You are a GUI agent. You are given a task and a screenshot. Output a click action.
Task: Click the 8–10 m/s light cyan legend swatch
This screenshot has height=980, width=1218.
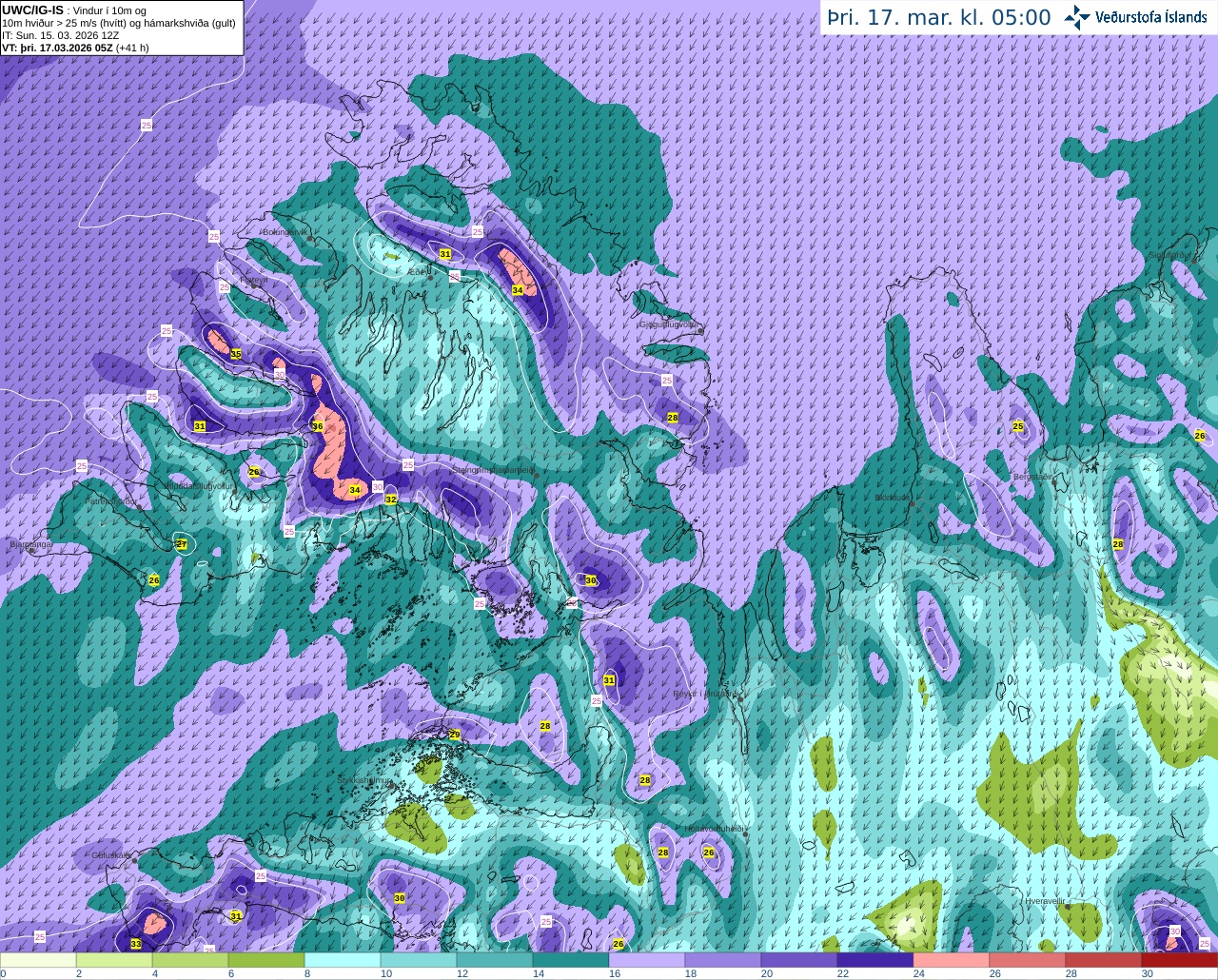343,960
